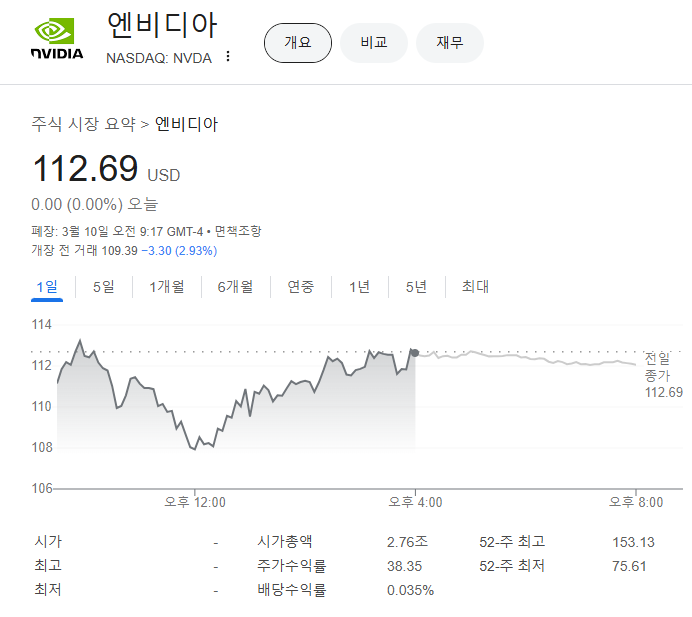Click the 52-주 최저 value 75.61
Image resolution: width=692 pixels, height=617 pixels.
[x=629, y=566]
